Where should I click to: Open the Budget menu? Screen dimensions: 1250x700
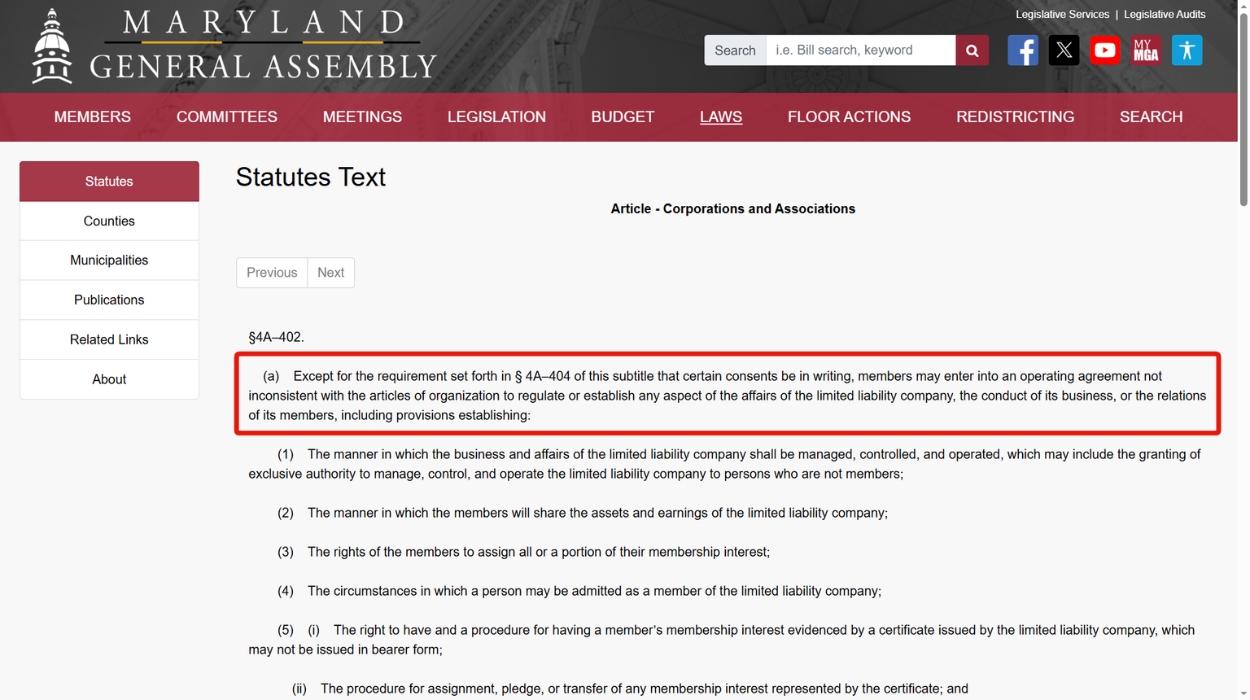[622, 117]
